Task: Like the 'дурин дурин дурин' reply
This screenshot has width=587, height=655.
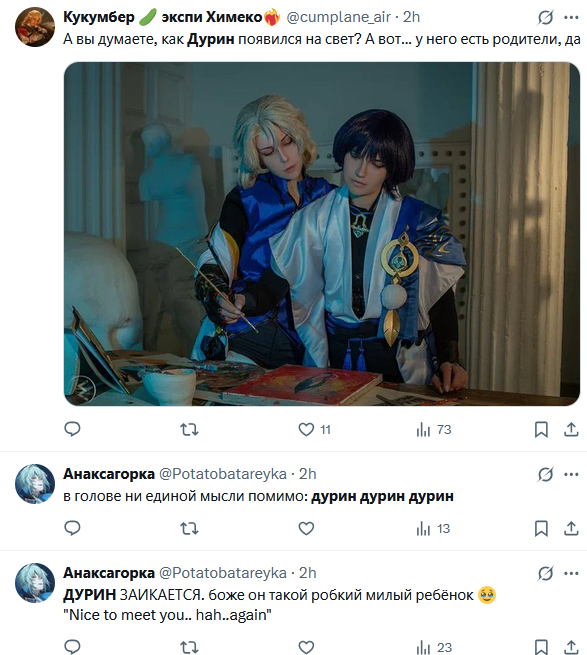Action: pyautogui.click(x=306, y=528)
